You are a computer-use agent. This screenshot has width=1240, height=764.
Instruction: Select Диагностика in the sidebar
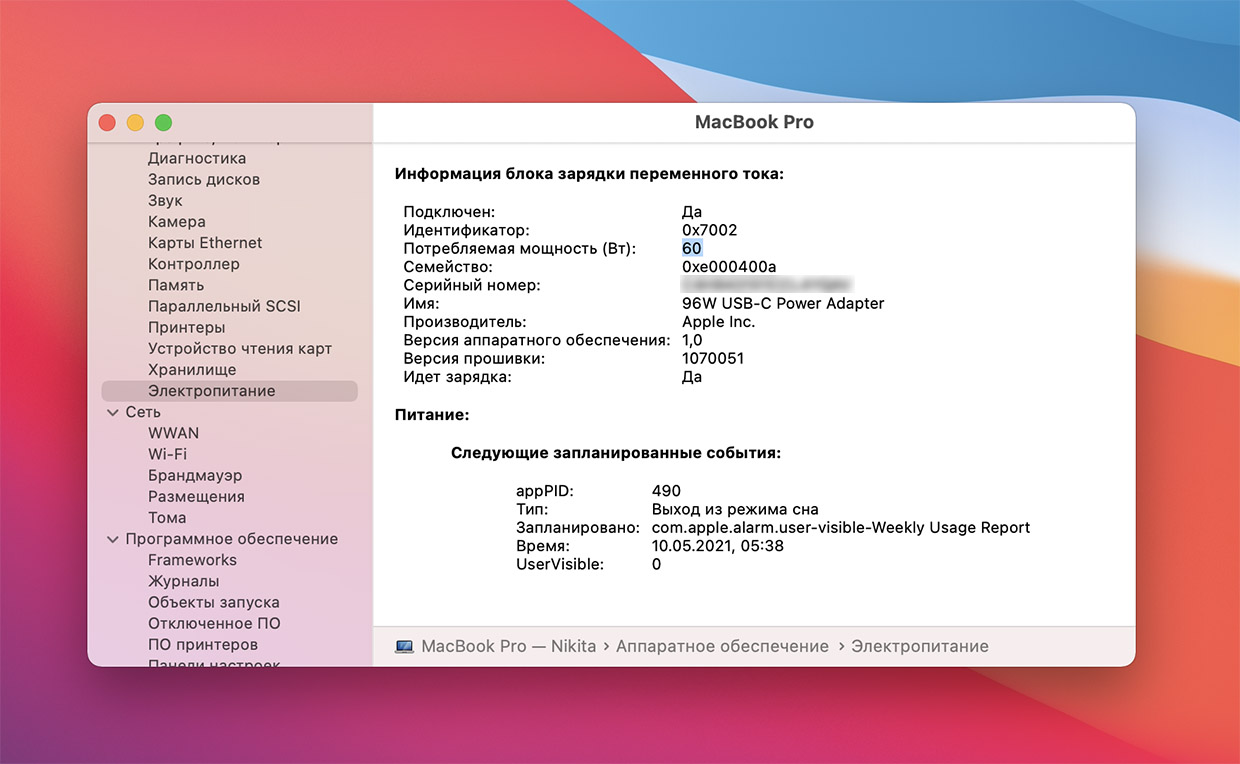click(x=197, y=158)
